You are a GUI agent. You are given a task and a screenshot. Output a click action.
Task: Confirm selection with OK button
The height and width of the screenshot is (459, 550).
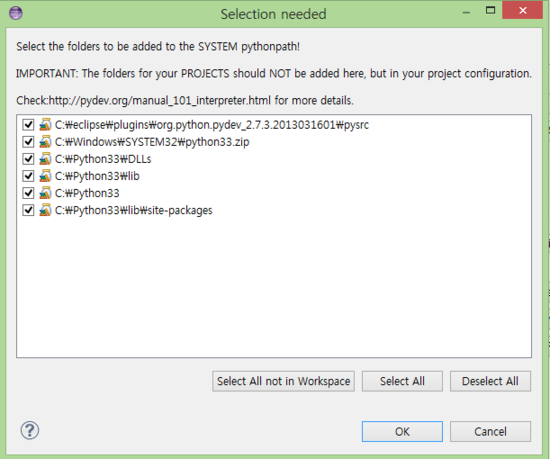click(402, 432)
